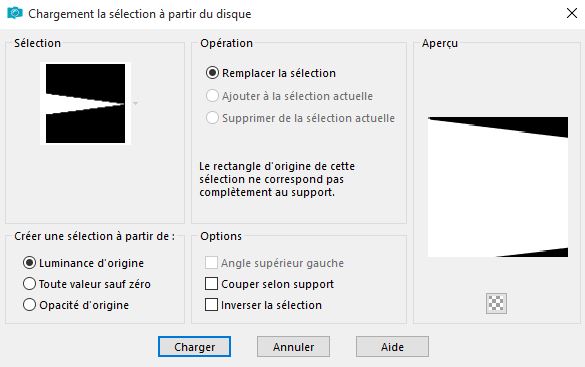Open the selection file dropdown arrow
Image resolution: width=585 pixels, height=367 pixels.
click(x=135, y=103)
